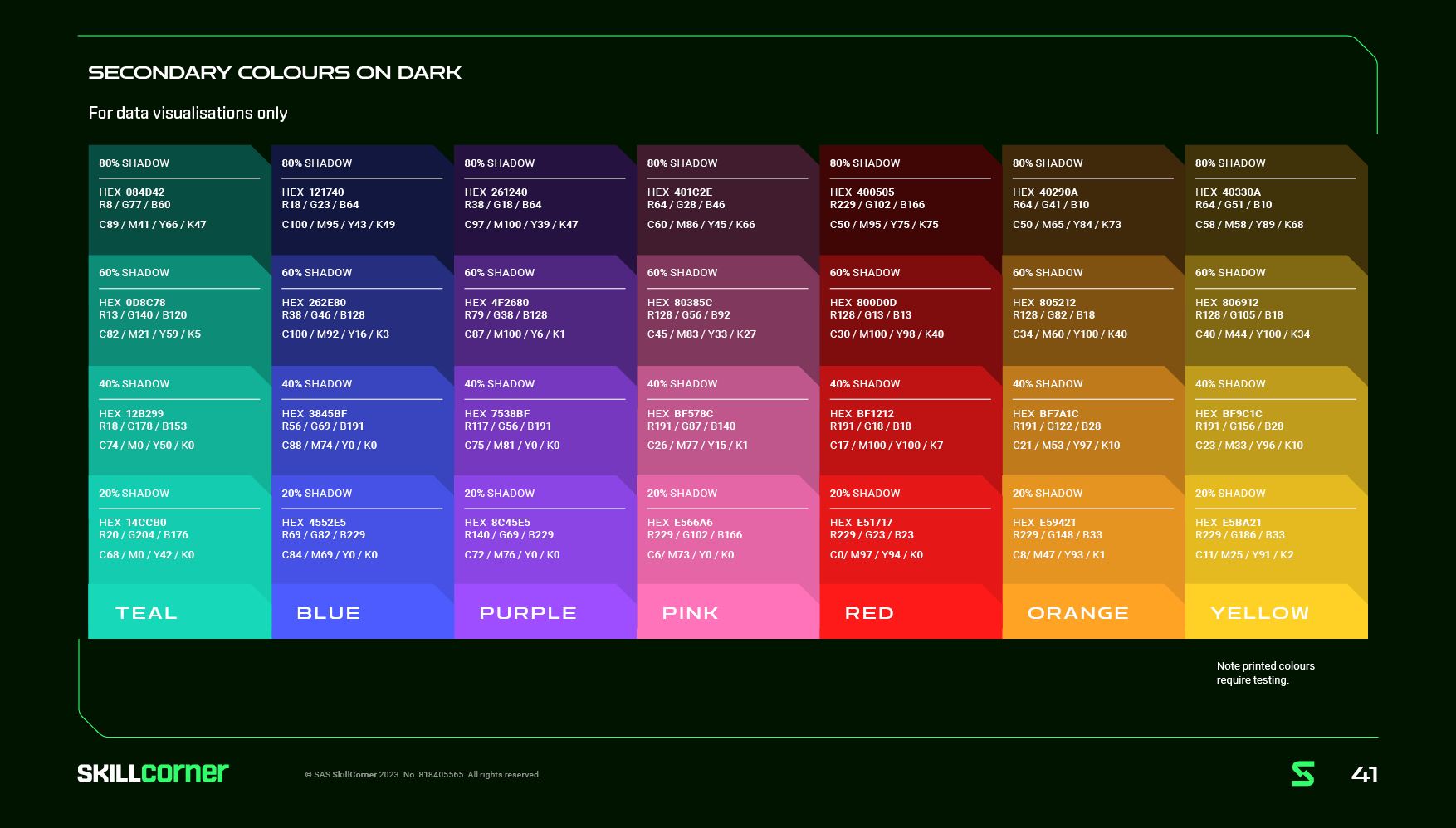Select the RED base colour swatch
The image size is (1456, 828).
[x=911, y=611]
